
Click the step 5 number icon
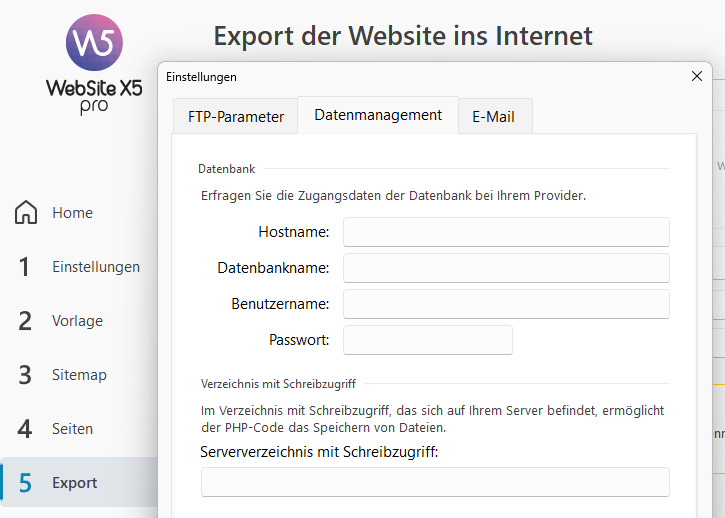pos(26,483)
